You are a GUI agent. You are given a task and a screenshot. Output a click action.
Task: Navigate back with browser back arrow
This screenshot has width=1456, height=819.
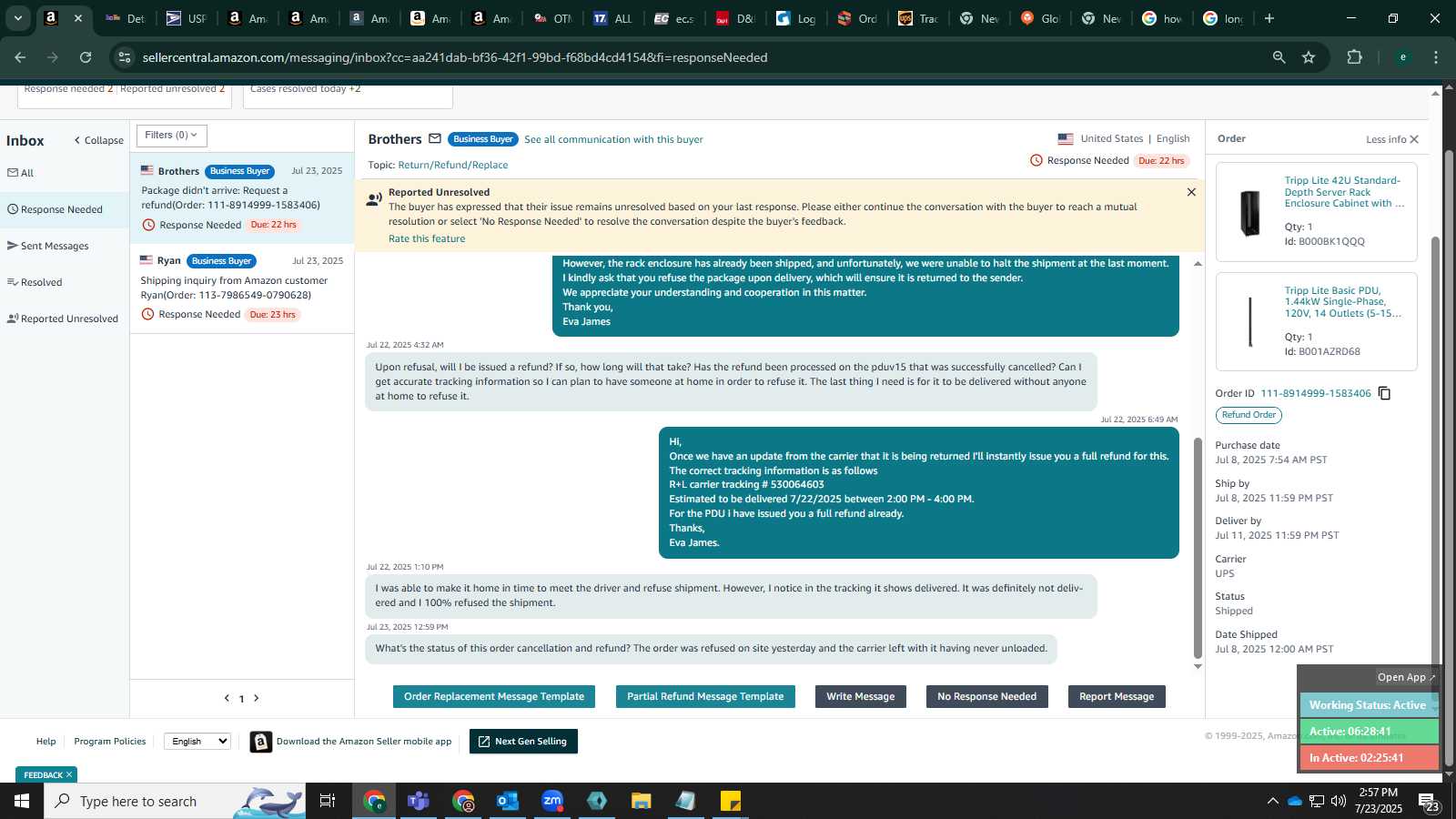20,57
